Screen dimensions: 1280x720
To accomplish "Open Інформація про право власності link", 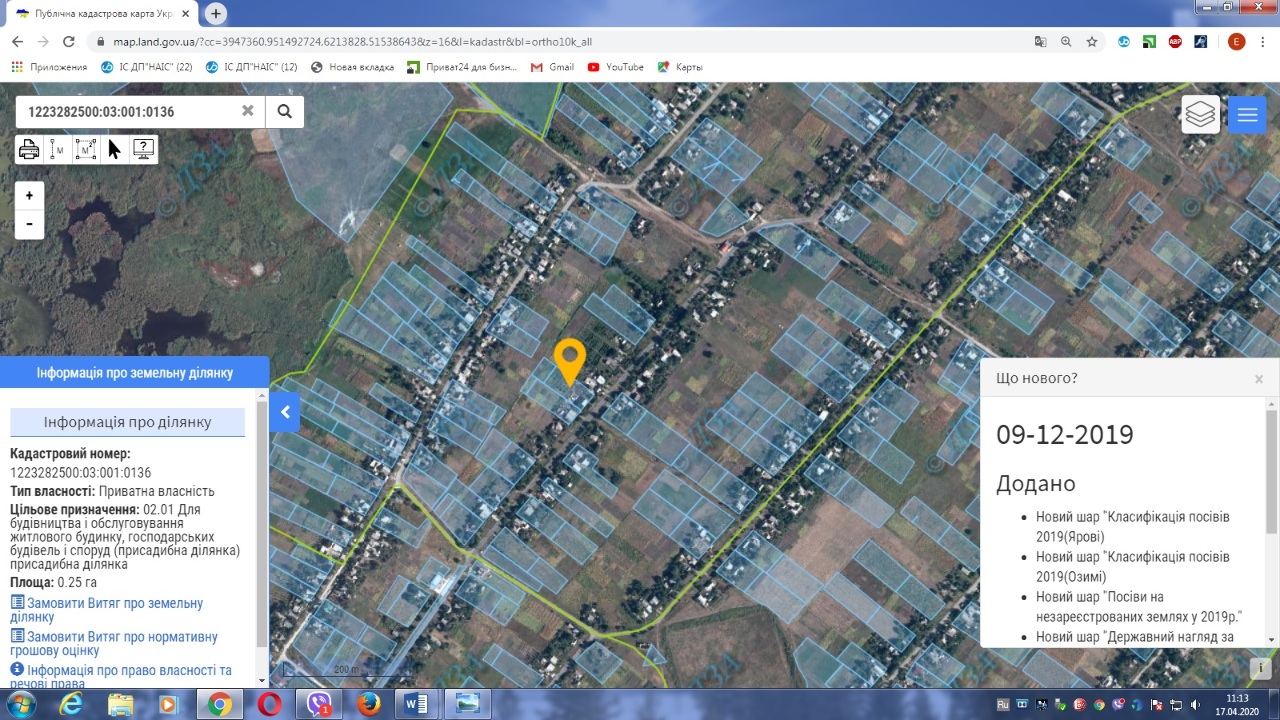I will tap(120, 676).
